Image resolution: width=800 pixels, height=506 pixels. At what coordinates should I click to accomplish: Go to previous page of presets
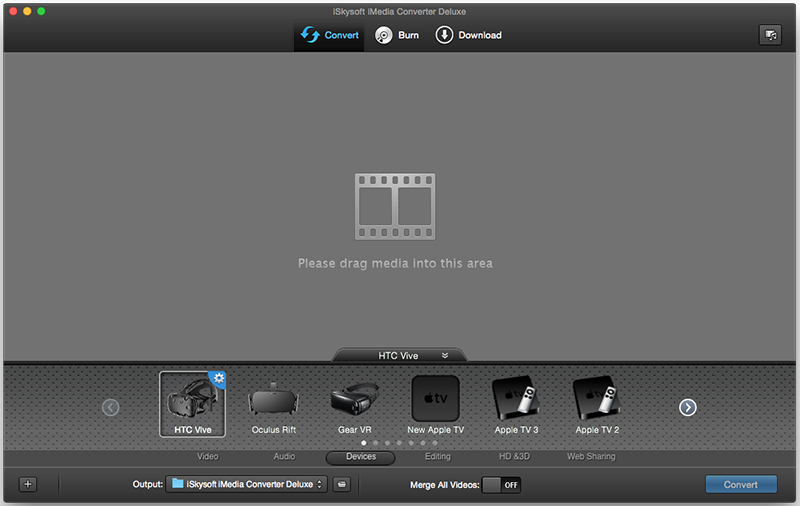[110, 407]
